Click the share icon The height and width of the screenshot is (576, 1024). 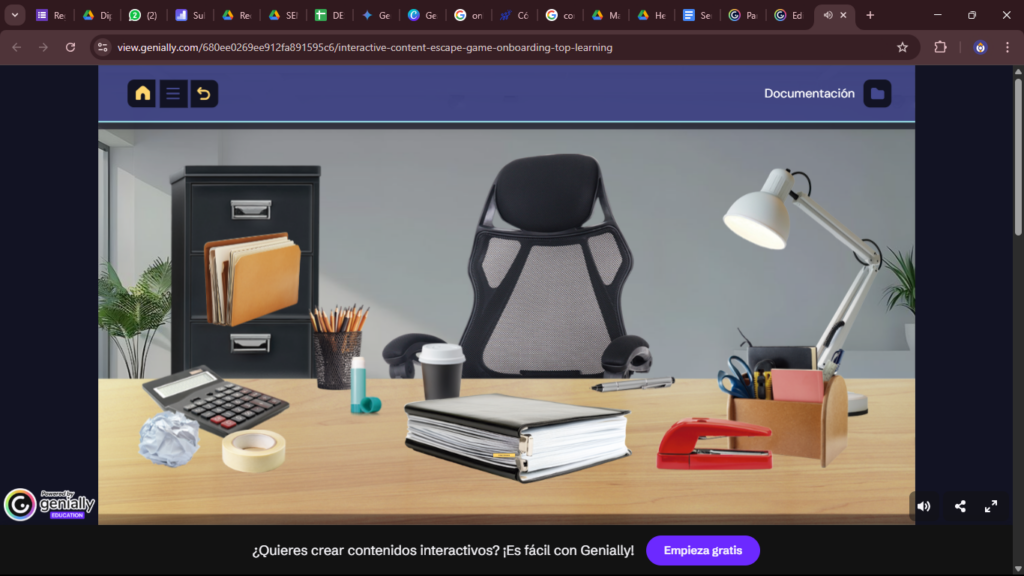[960, 506]
